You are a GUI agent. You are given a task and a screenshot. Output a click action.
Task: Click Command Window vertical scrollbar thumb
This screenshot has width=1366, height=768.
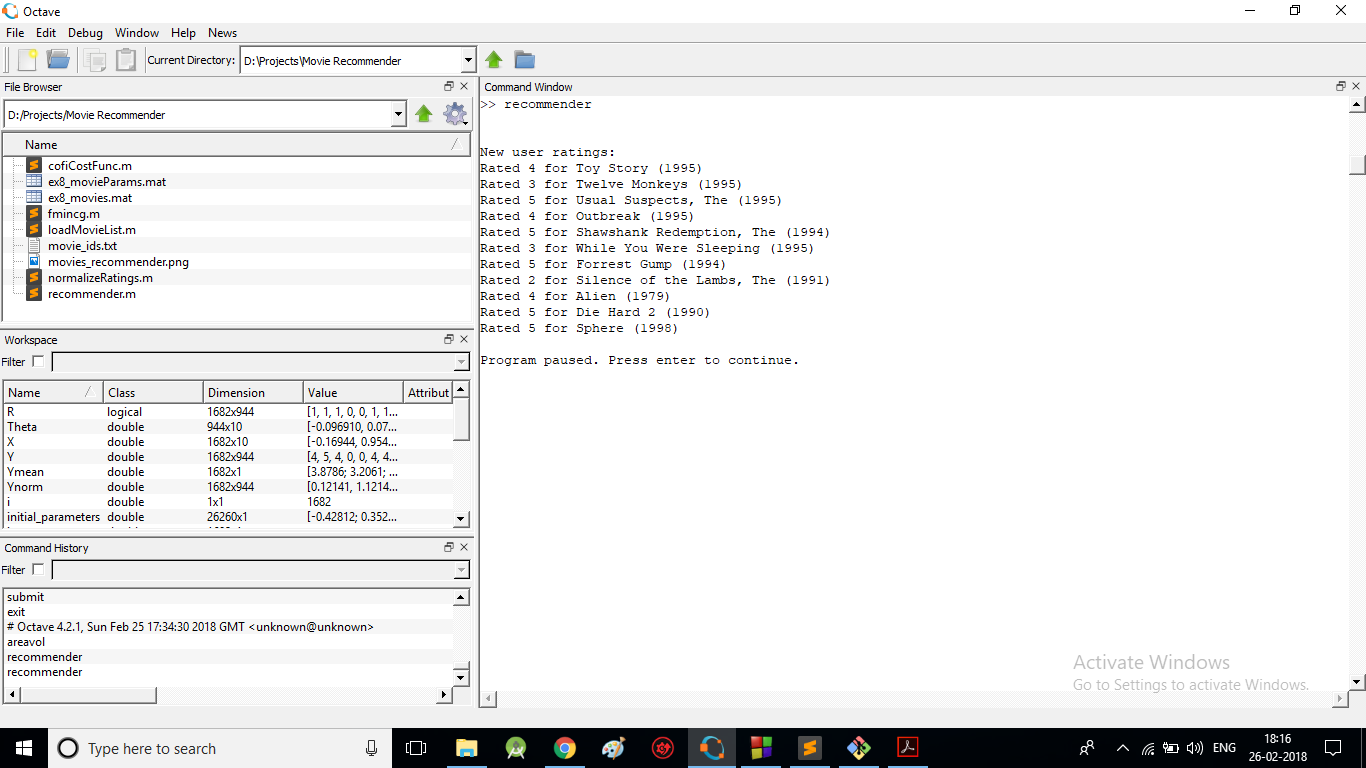[x=1357, y=165]
